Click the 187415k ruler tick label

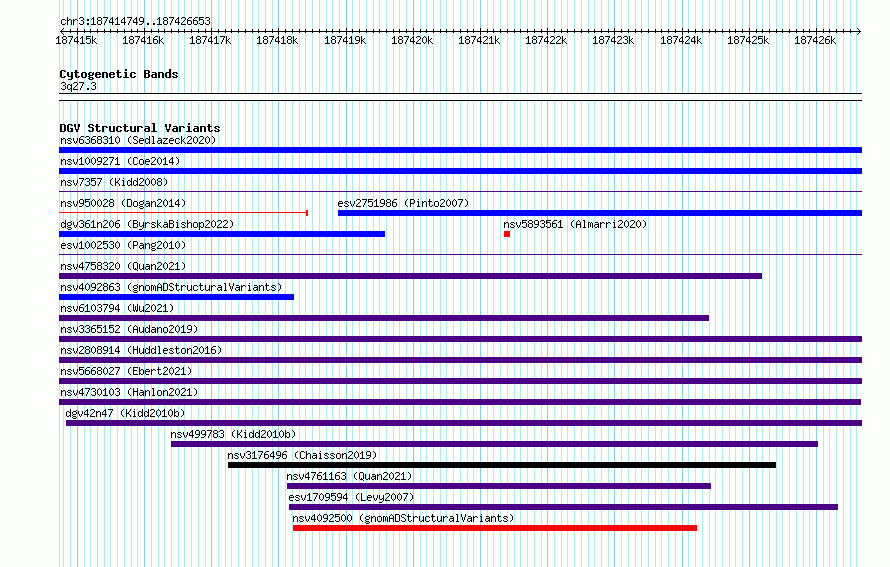coord(76,40)
